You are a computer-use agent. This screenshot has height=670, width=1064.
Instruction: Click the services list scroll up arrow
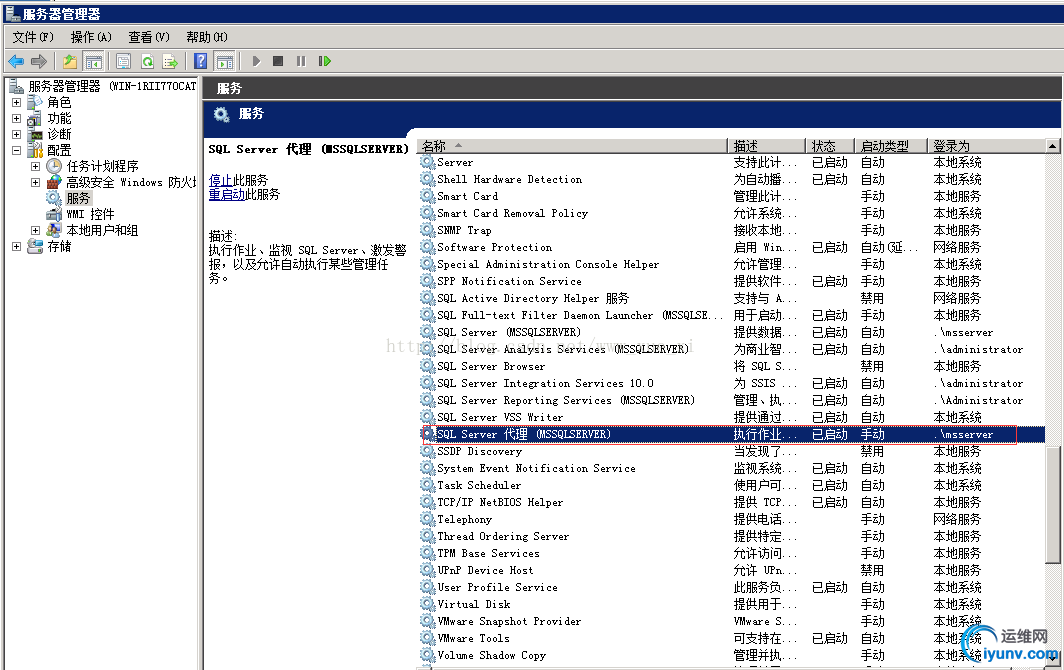[x=1052, y=146]
